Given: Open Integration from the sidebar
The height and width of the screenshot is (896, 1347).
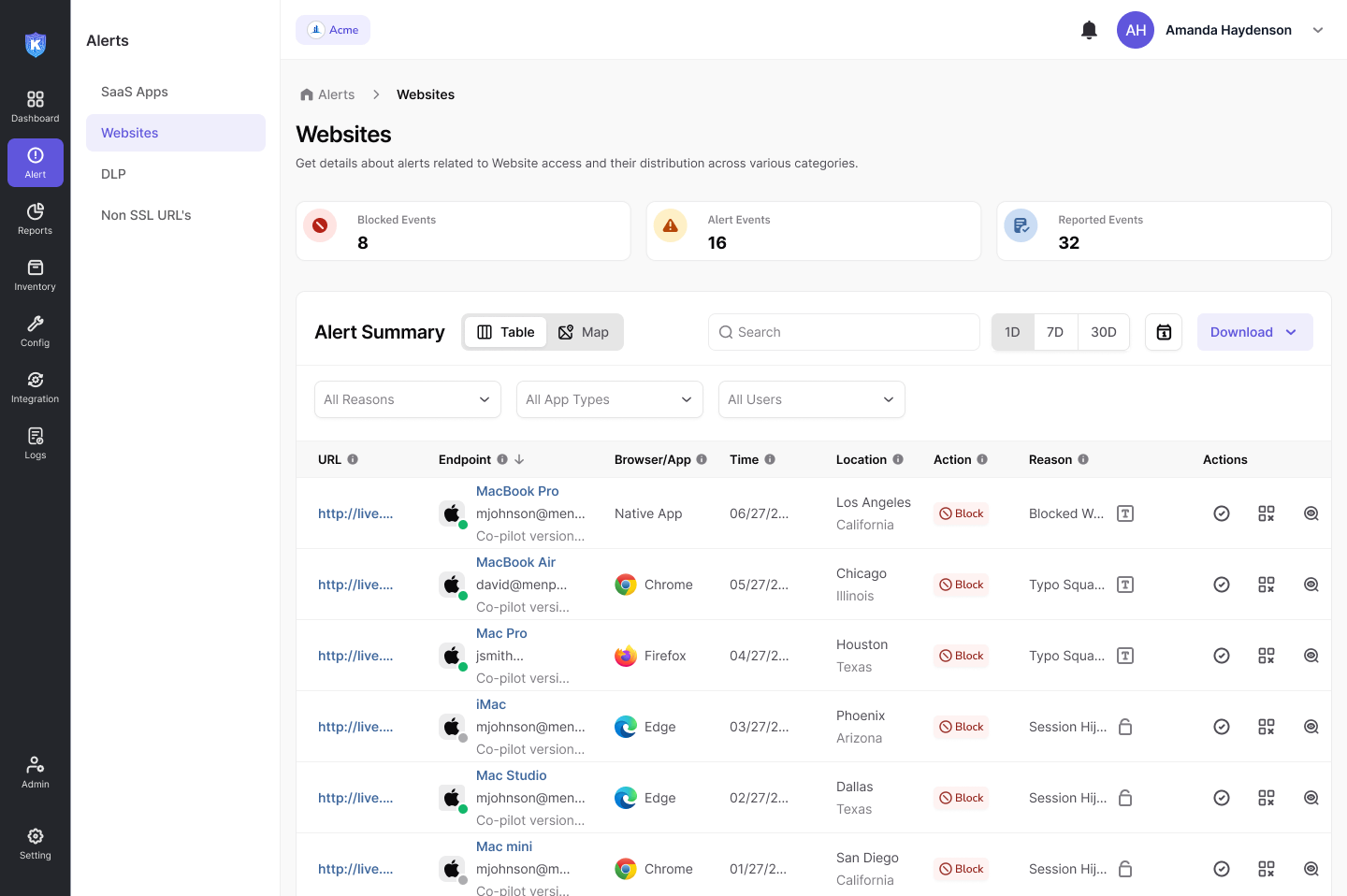Looking at the screenshot, I should [x=35, y=387].
